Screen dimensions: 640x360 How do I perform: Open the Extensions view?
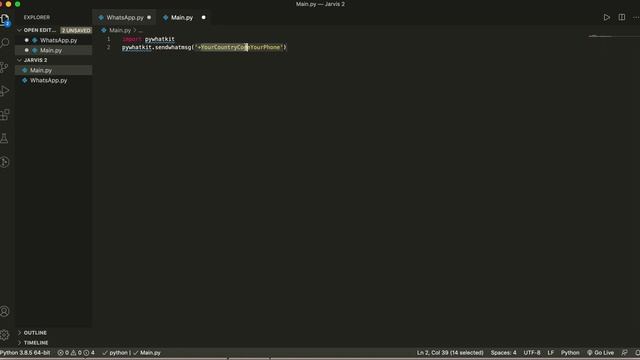click(4, 114)
